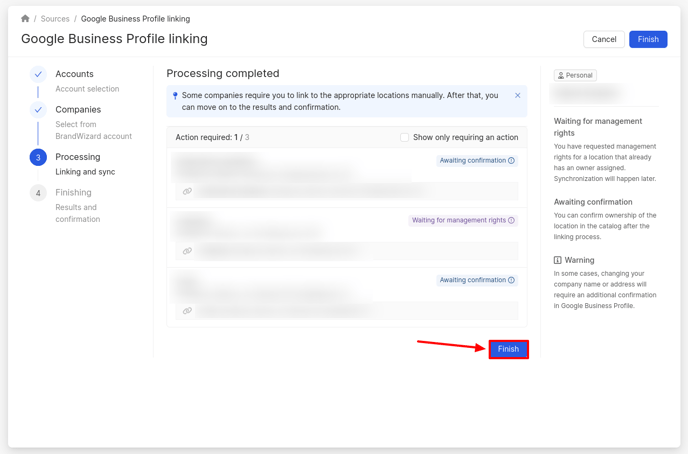This screenshot has width=688, height=454.
Task: Dismiss the blue info notice with the X
Action: (x=518, y=95)
